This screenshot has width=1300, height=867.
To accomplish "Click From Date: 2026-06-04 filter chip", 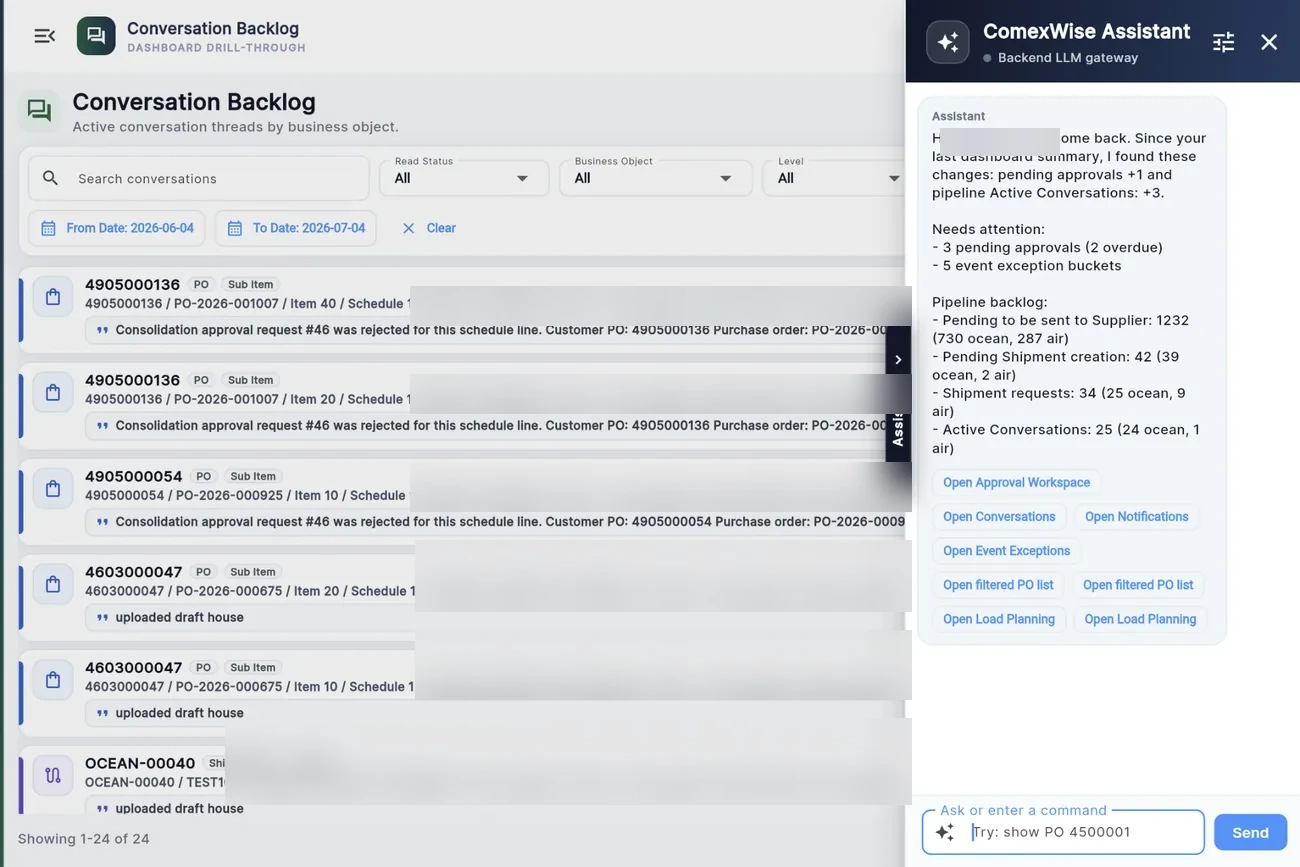I will 117,228.
